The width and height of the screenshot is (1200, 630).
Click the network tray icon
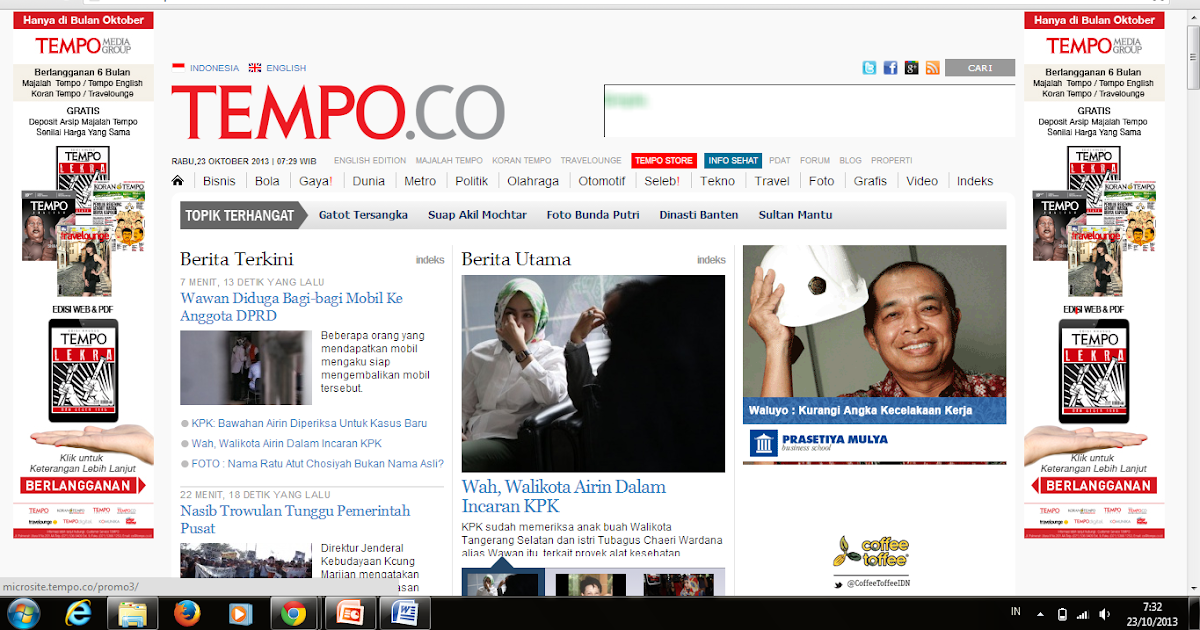click(1083, 613)
